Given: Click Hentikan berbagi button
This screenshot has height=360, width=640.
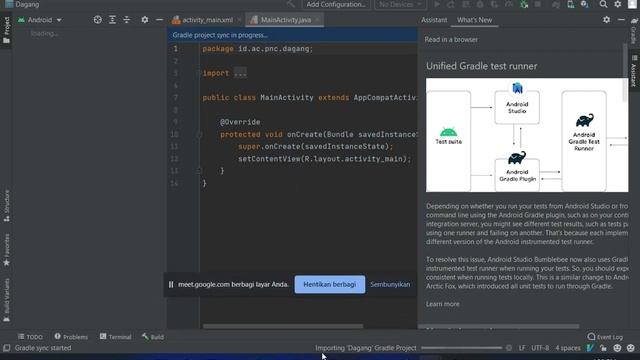Looking at the screenshot, I should (330, 284).
